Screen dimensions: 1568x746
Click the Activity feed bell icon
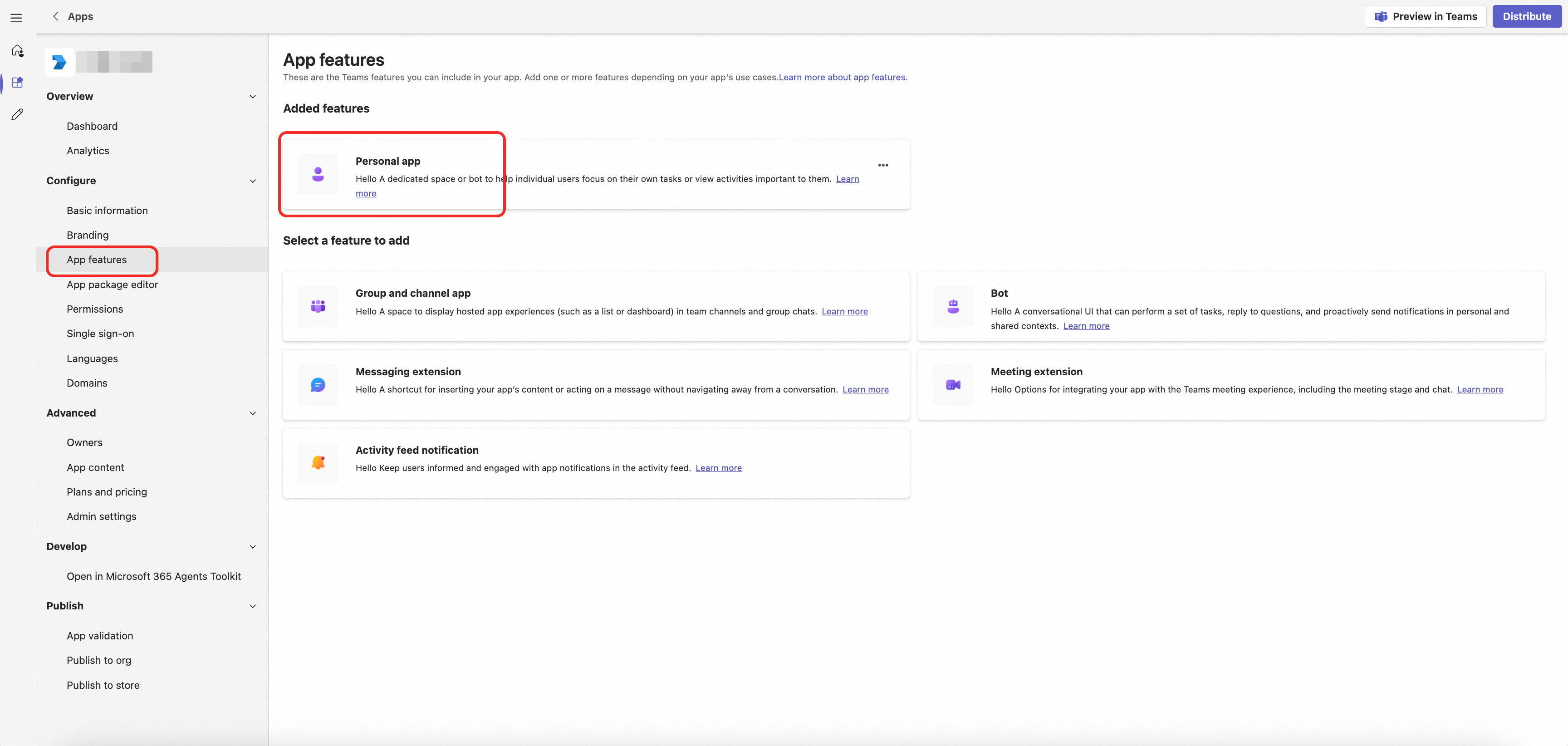point(318,463)
